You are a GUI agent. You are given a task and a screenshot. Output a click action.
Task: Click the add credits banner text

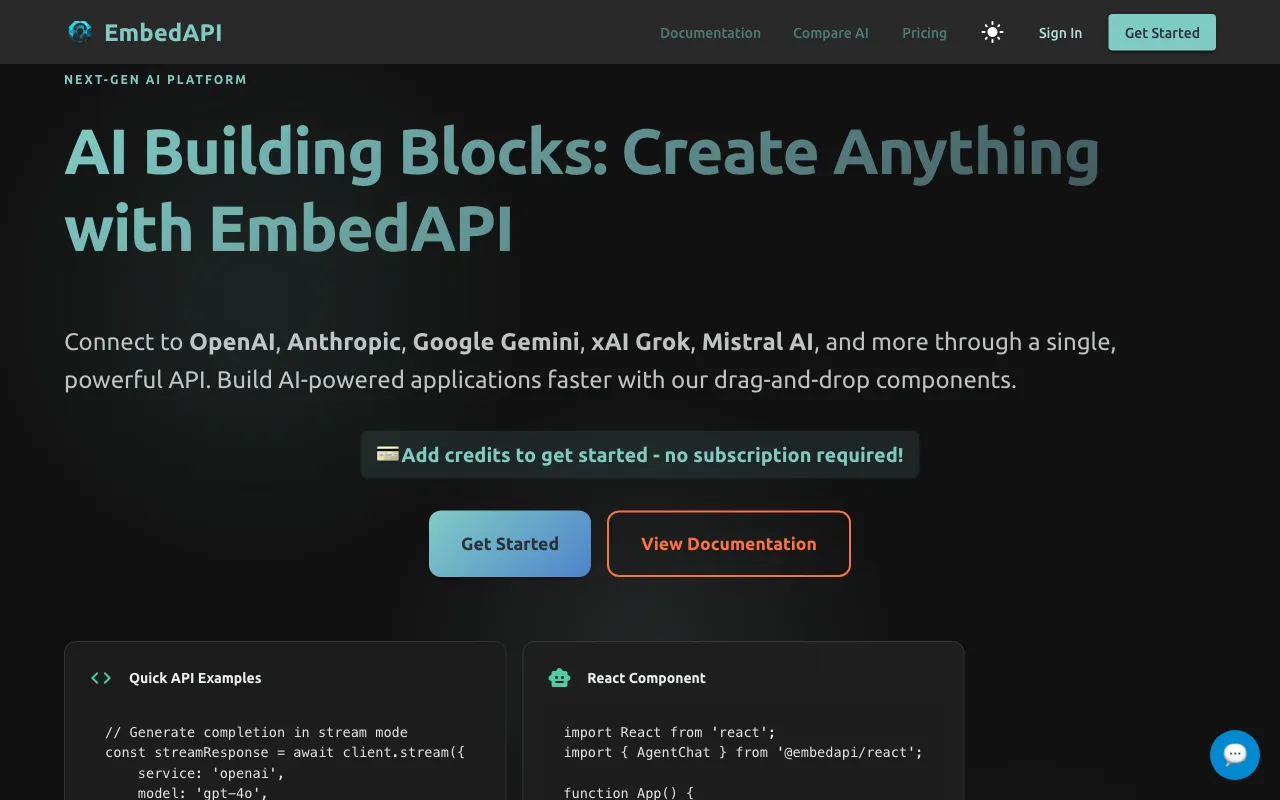(x=652, y=455)
